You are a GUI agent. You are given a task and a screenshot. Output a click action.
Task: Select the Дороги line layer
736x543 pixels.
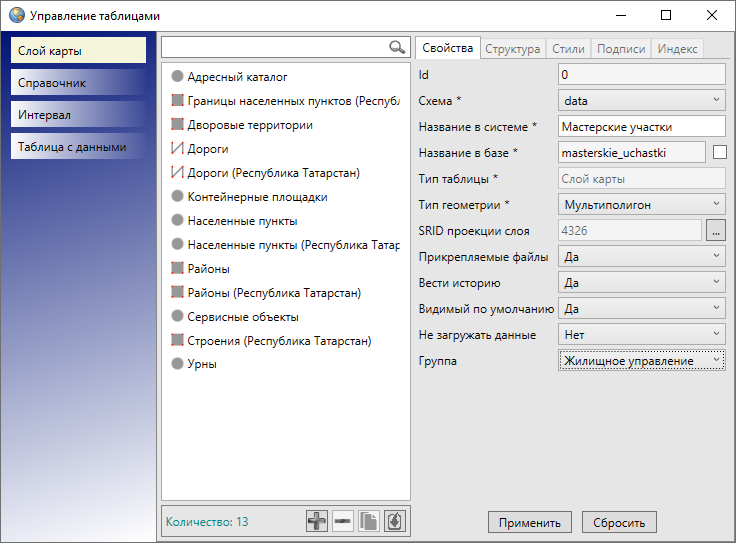point(208,149)
